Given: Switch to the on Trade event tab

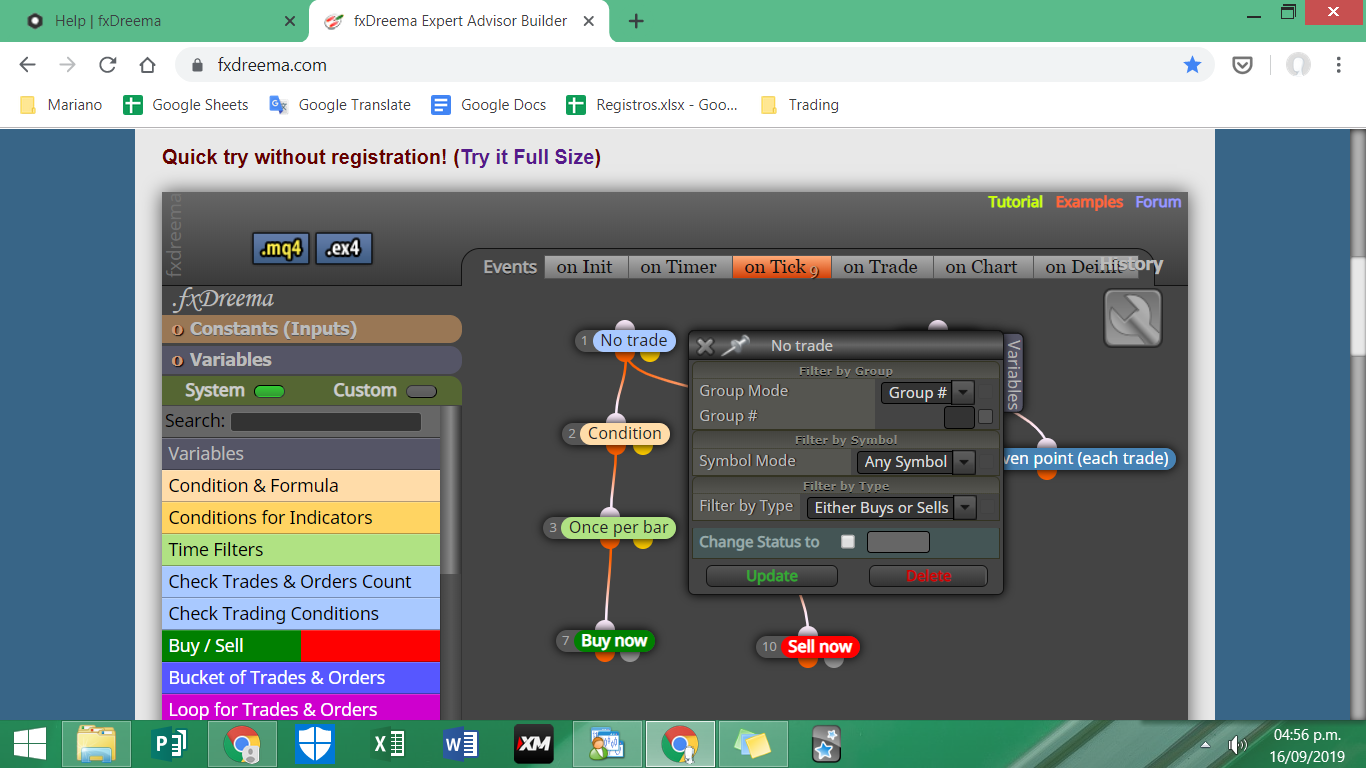Looking at the screenshot, I should pyautogui.click(x=880, y=267).
